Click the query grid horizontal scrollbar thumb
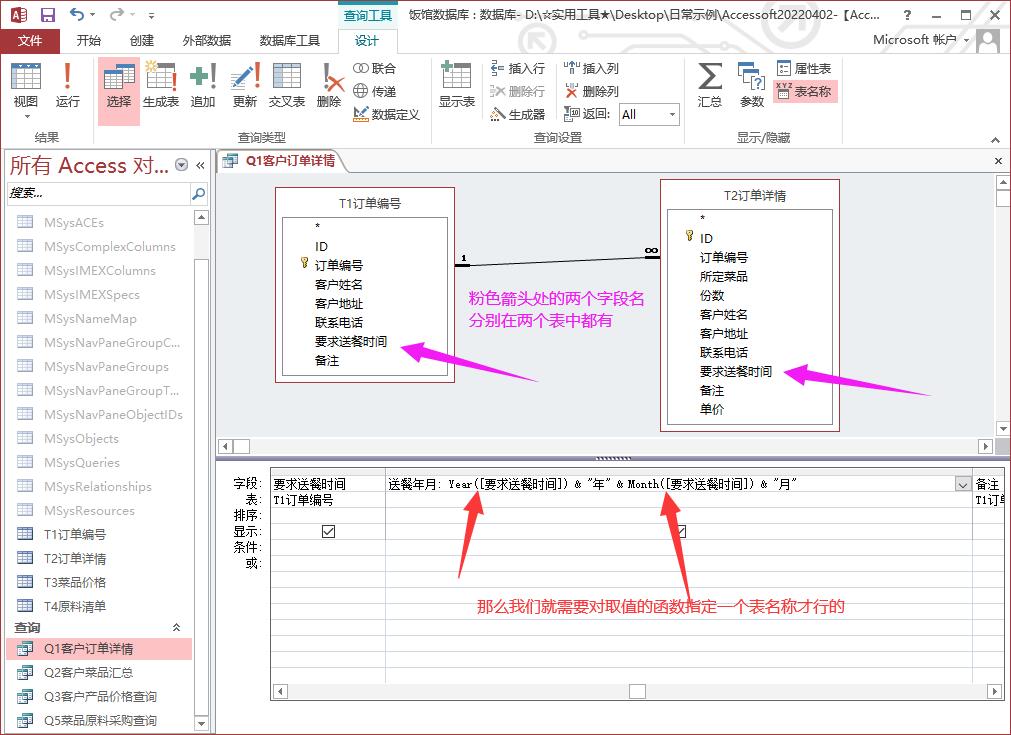Viewport: 1011px width, 735px height. coord(637,691)
